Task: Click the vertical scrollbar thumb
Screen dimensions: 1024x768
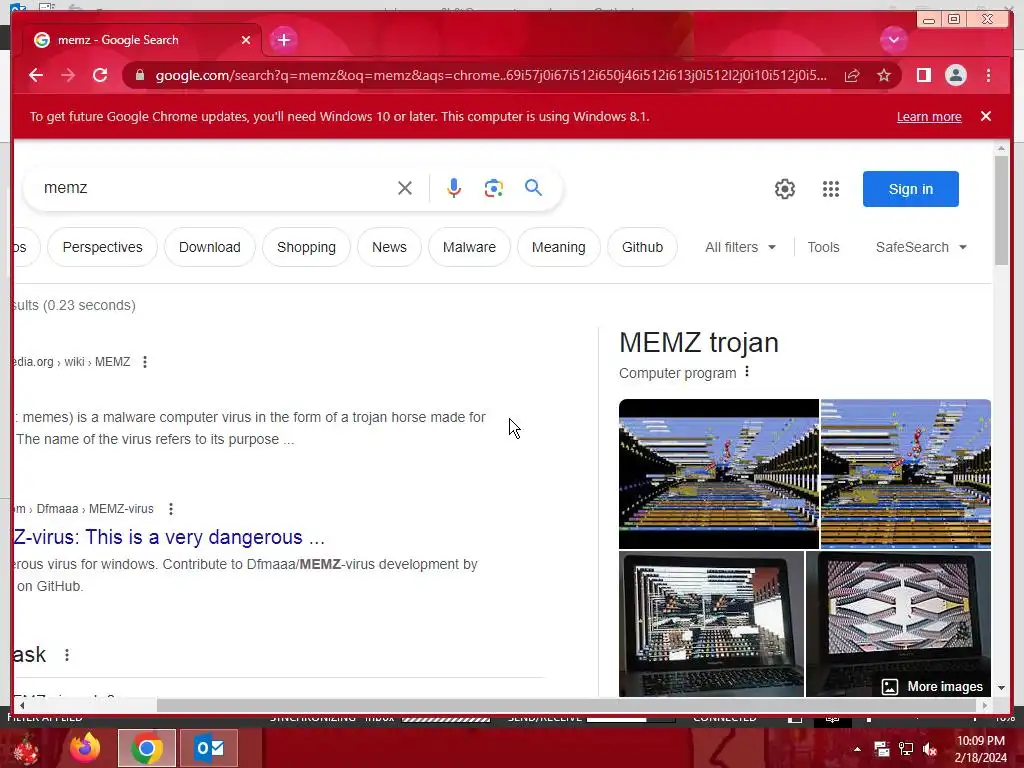Action: tap(1001, 210)
